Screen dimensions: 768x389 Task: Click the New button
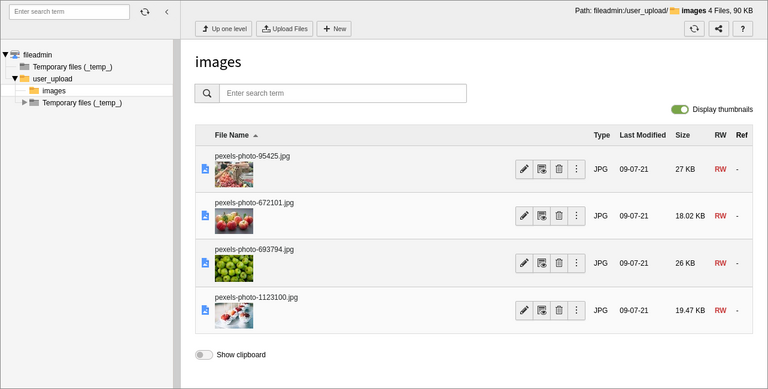(x=334, y=29)
